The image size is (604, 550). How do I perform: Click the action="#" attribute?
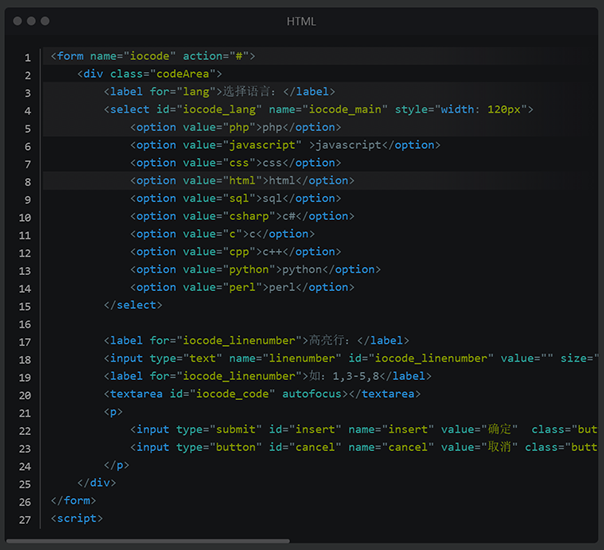(x=216, y=56)
